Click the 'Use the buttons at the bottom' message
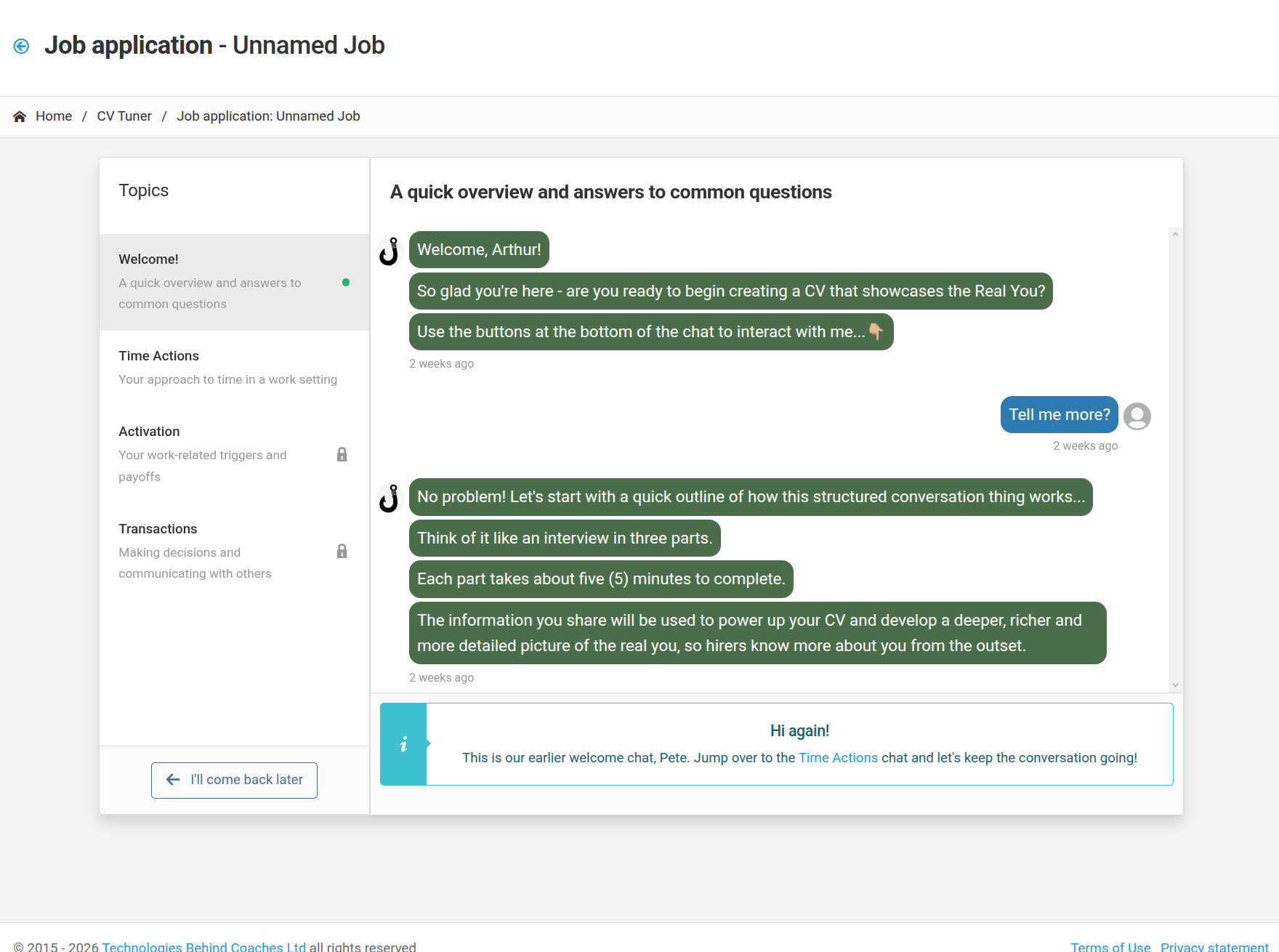The height and width of the screenshot is (952, 1279). coord(651,332)
